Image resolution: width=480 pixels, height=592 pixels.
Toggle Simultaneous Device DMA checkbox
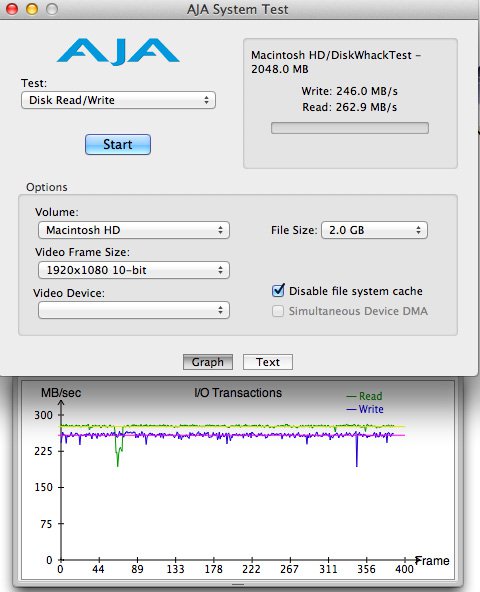(x=278, y=311)
